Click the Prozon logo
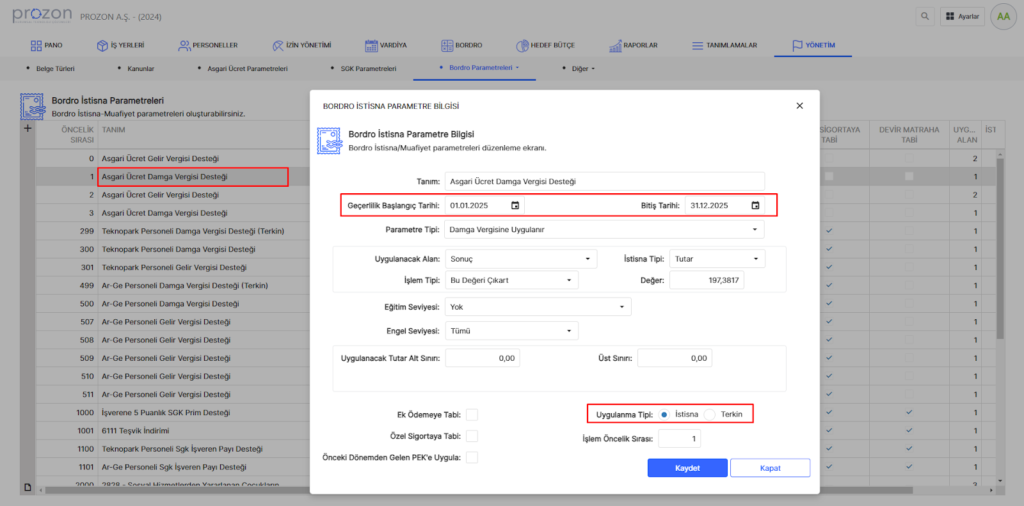 tap(42, 16)
